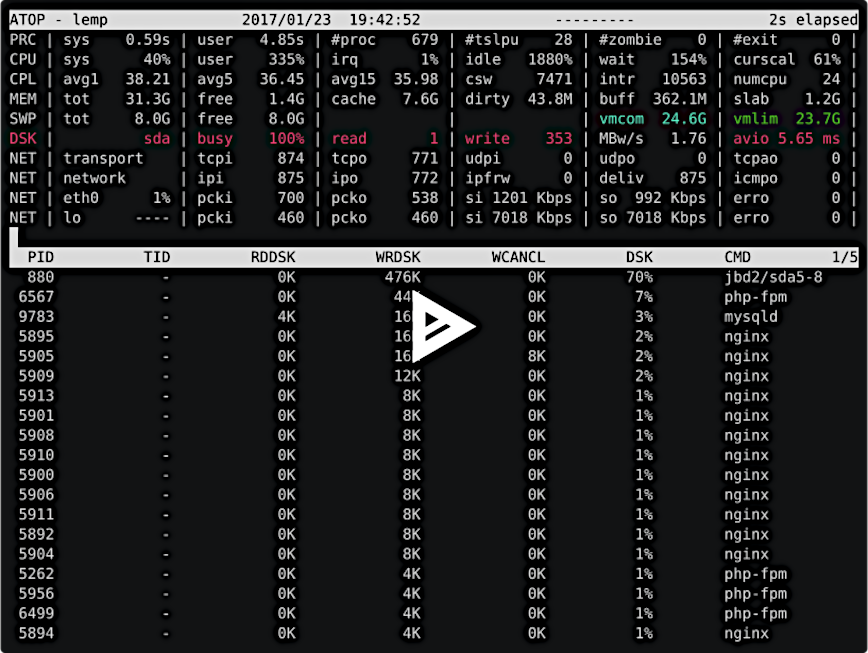Click PID 5895 nginx row
Image resolution: width=868 pixels, height=653 pixels.
point(434,336)
